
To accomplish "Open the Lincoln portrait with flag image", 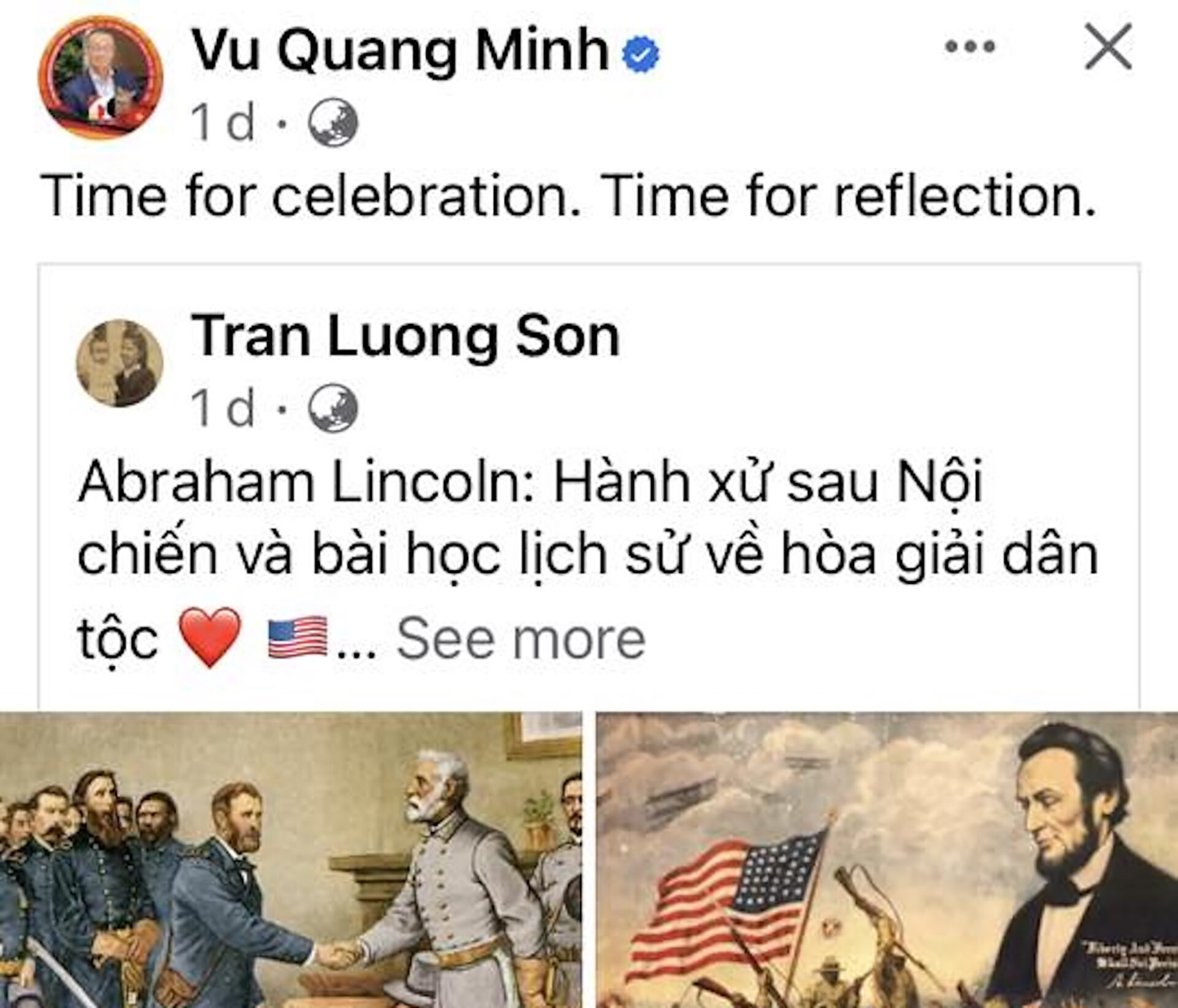I will (887, 860).
